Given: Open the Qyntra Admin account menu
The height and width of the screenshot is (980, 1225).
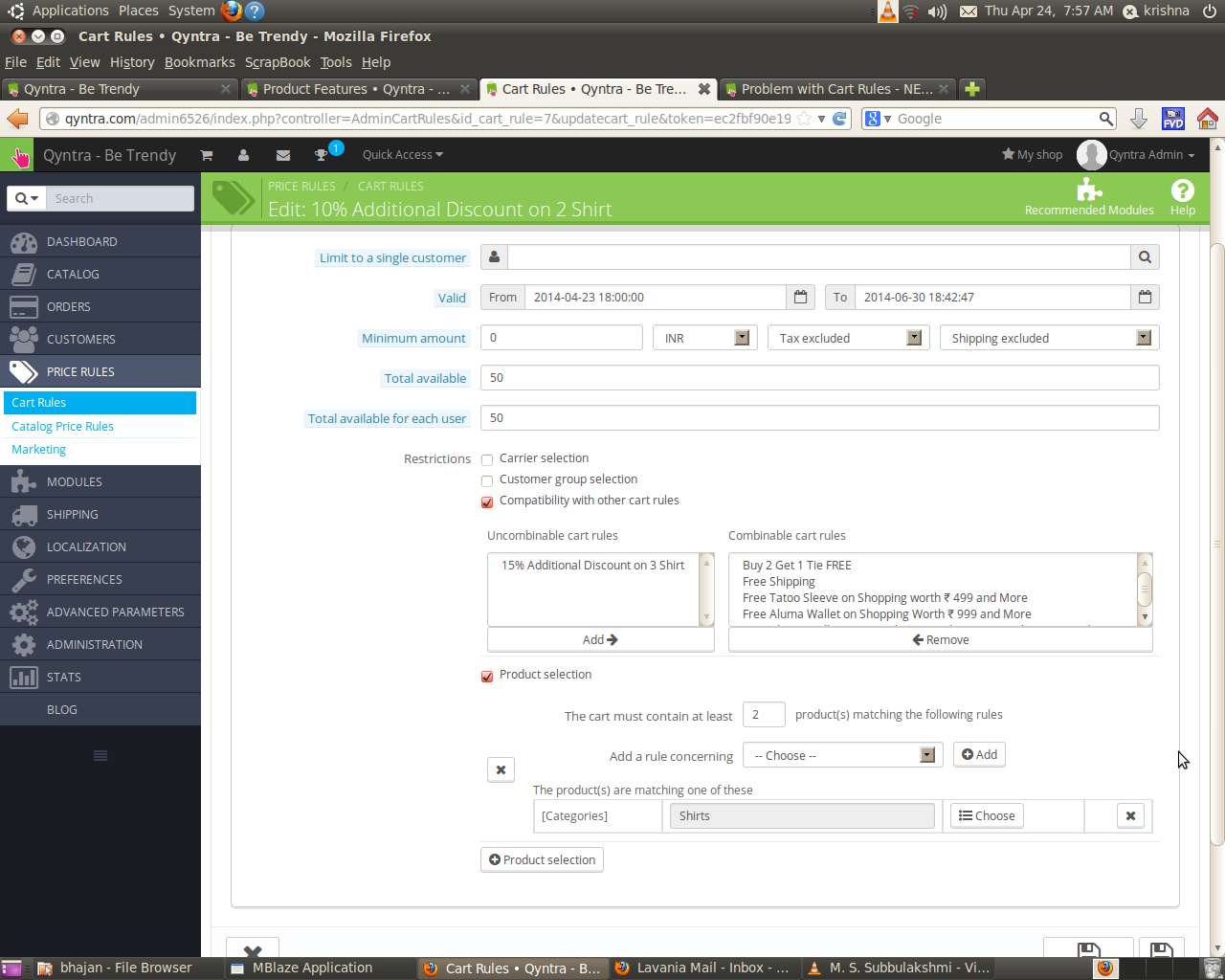Looking at the screenshot, I should pyautogui.click(x=1136, y=155).
